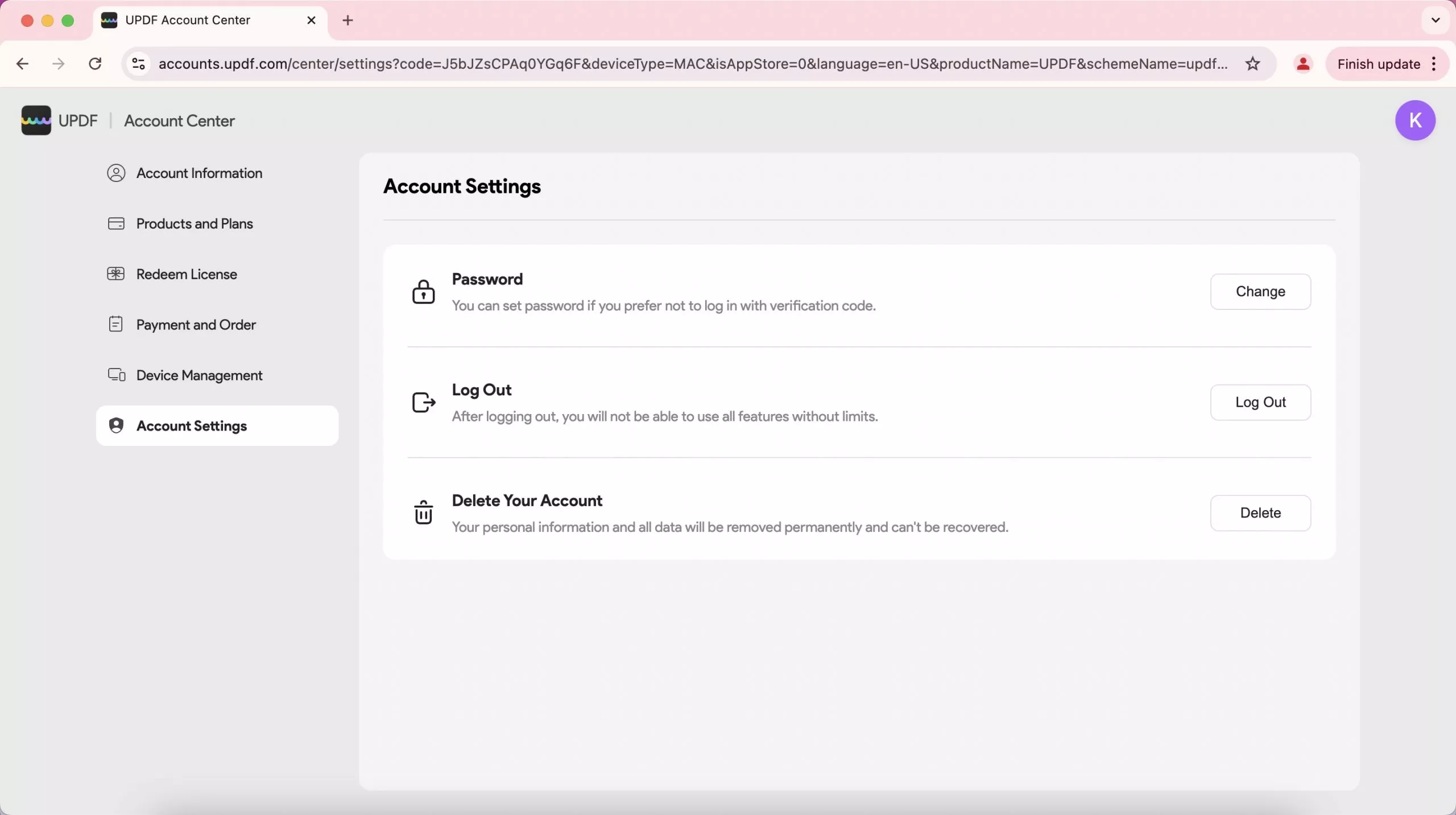
Task: Reload the page in browser
Action: click(96, 64)
